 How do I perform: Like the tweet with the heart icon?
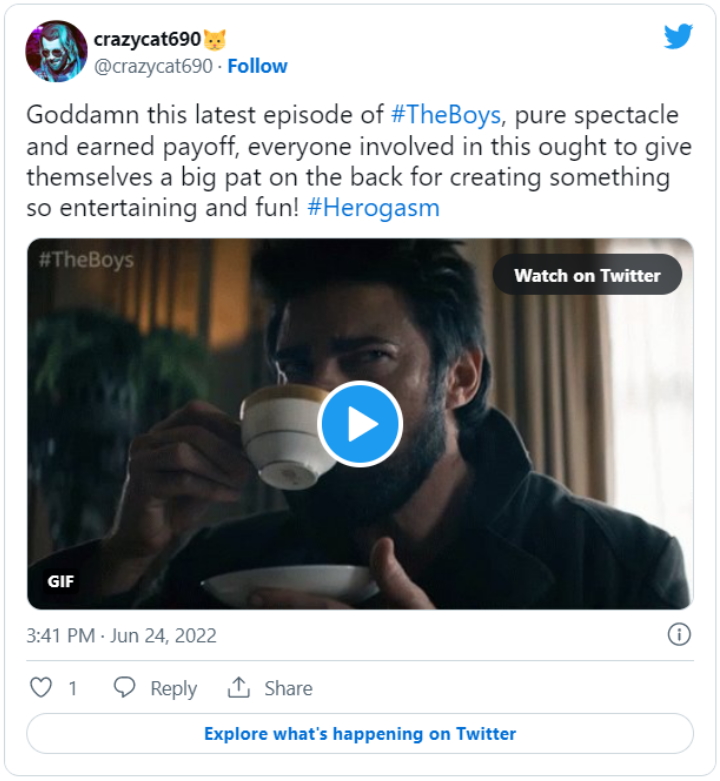pos(41,688)
